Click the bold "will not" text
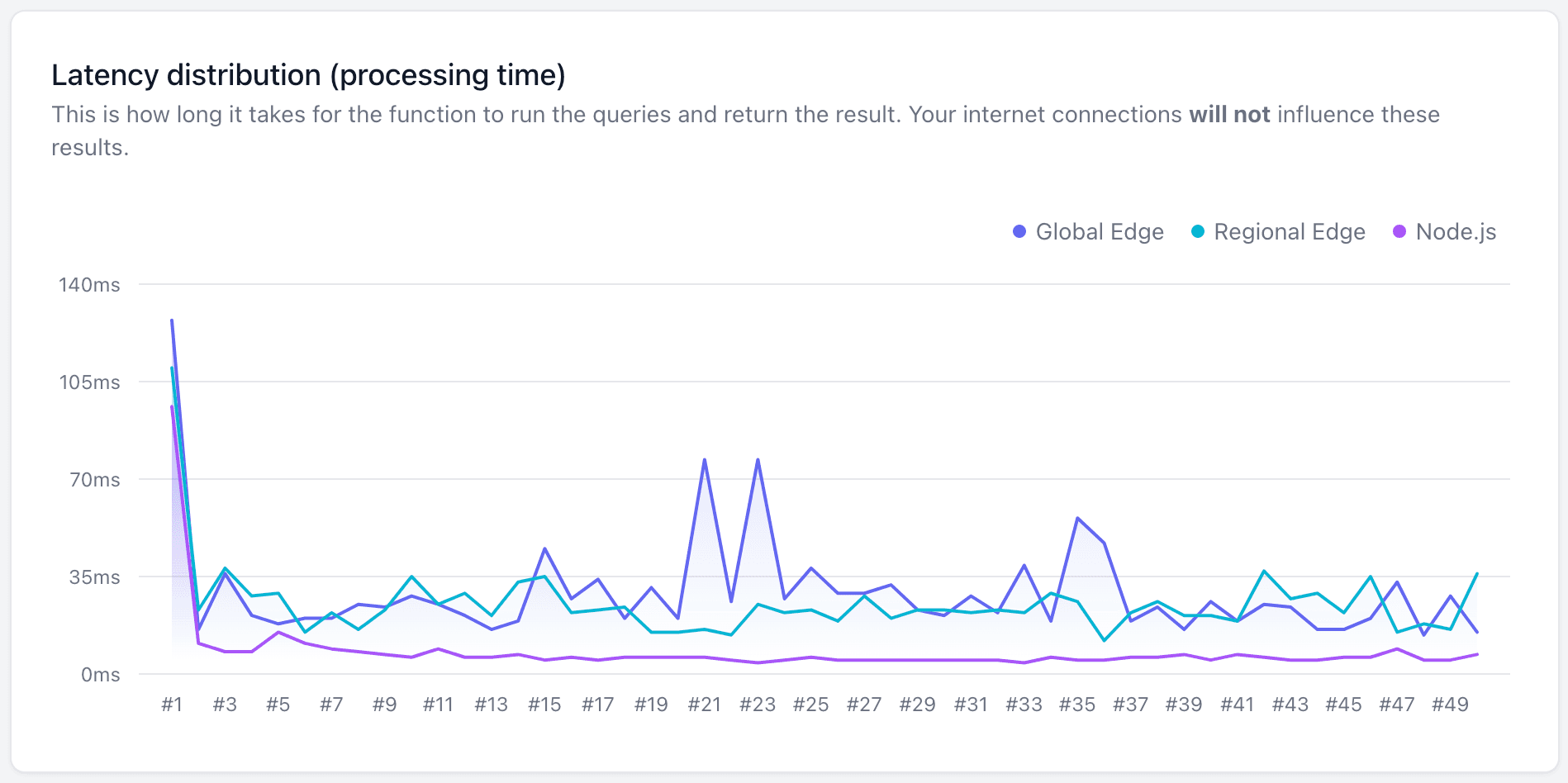The height and width of the screenshot is (783, 1568). pyautogui.click(x=1229, y=114)
